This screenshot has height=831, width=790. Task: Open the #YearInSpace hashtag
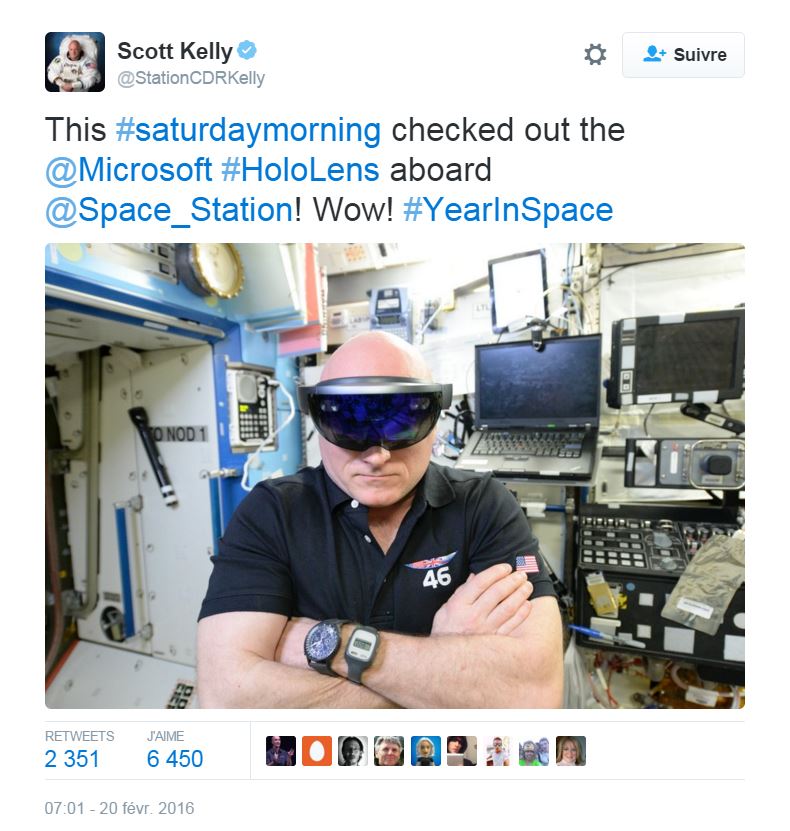508,210
